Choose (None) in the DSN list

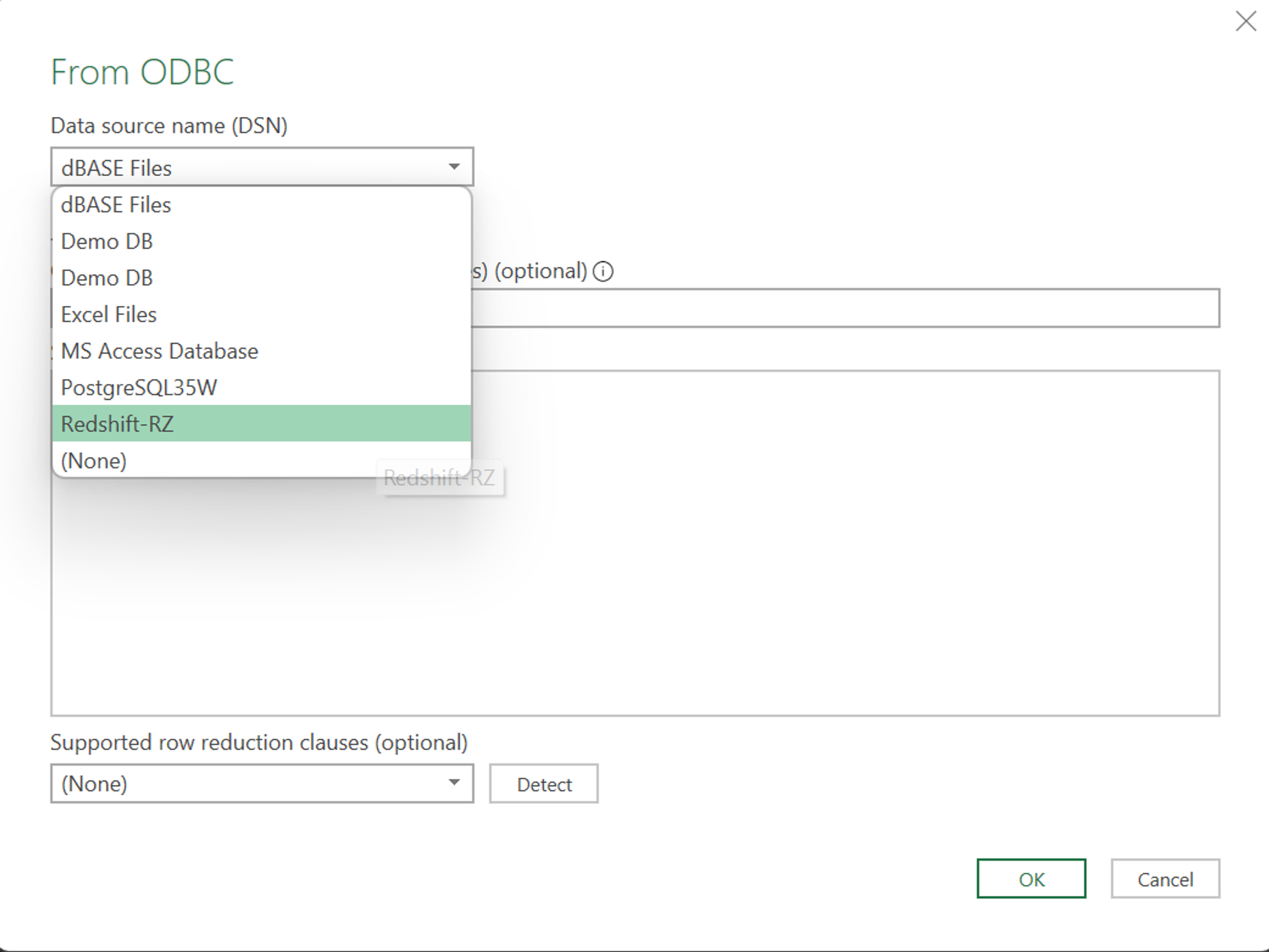(262, 460)
